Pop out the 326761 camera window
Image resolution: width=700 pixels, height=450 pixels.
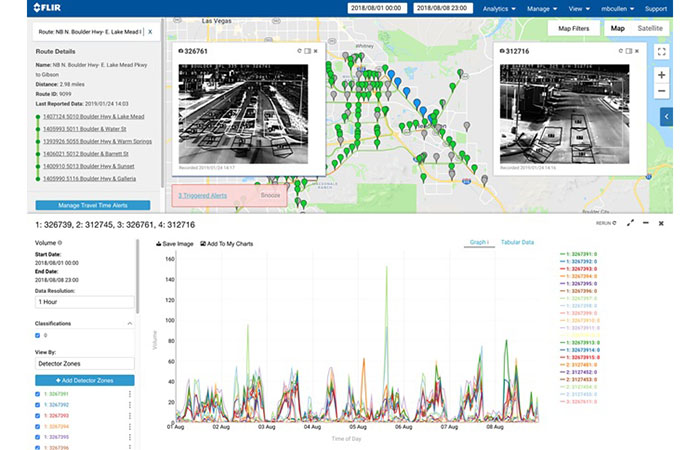coord(308,51)
